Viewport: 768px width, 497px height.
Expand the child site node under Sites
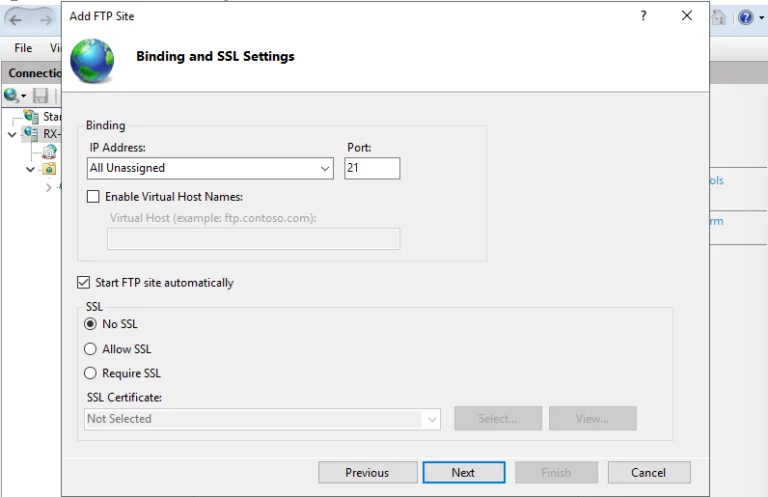(48, 187)
